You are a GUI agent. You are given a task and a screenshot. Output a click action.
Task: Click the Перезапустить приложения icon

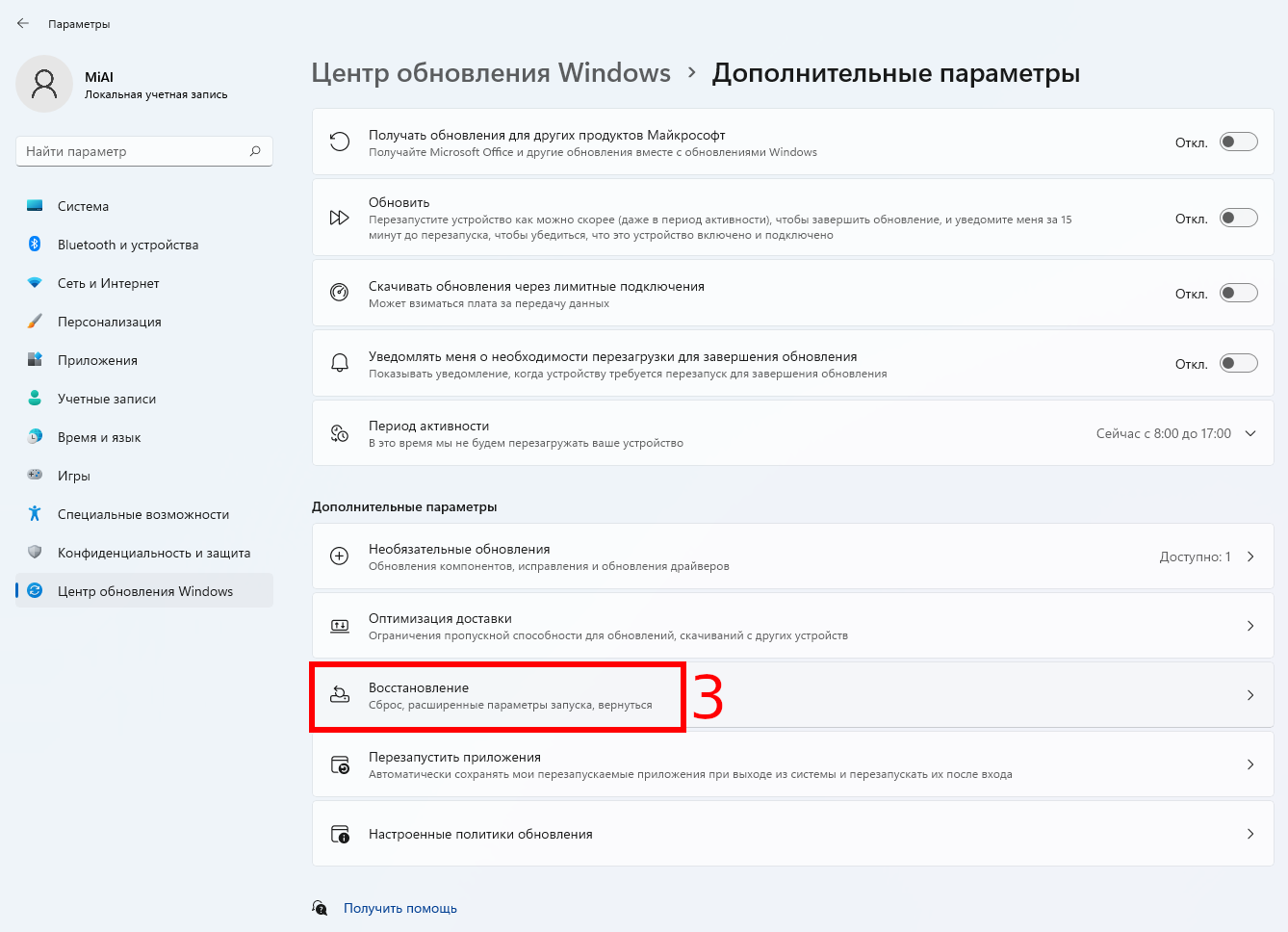tap(340, 764)
